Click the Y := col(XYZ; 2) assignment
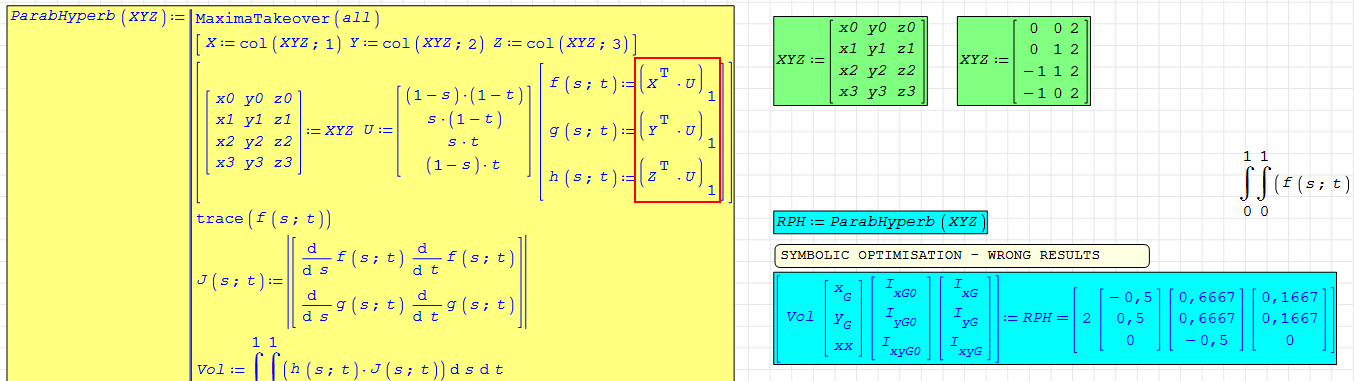 point(417,43)
